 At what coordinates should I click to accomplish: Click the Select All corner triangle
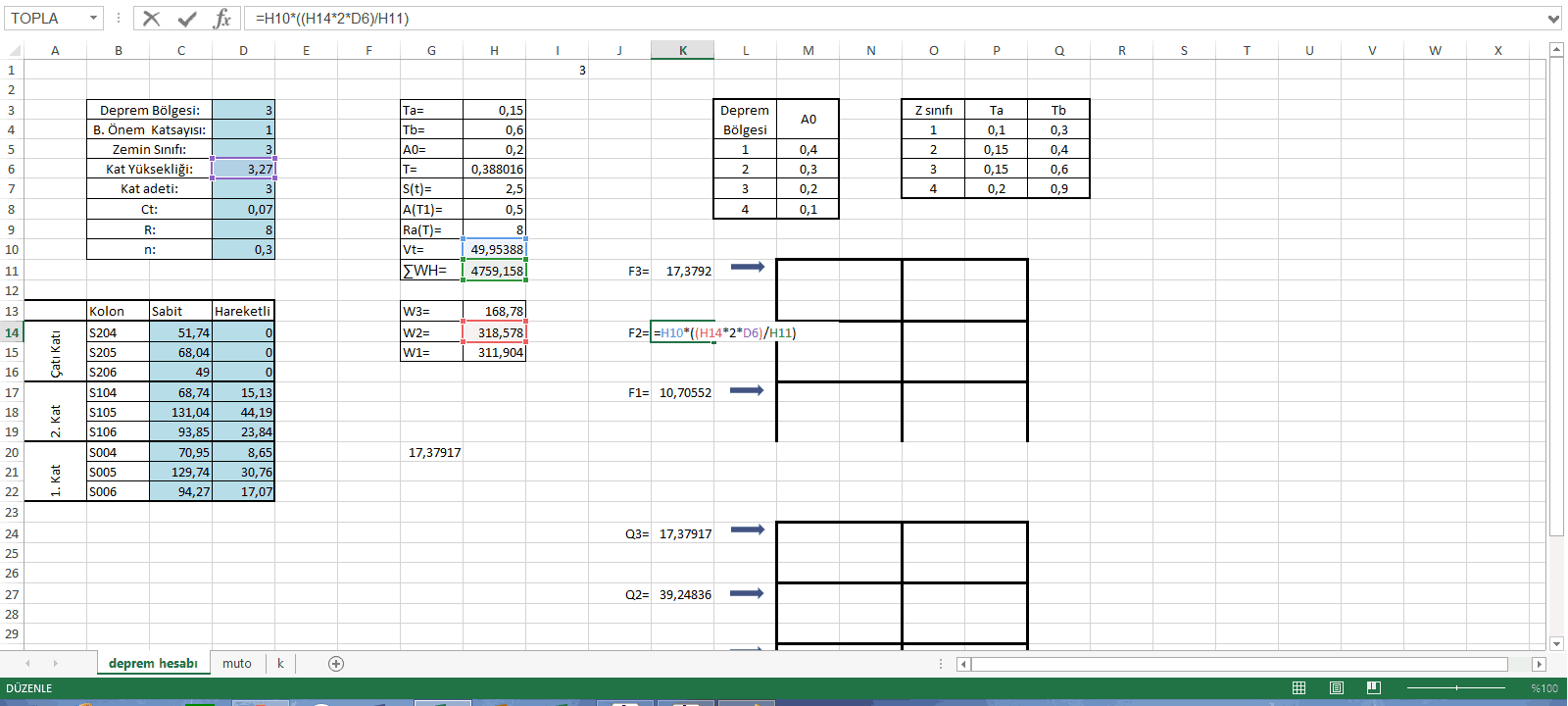point(14,51)
